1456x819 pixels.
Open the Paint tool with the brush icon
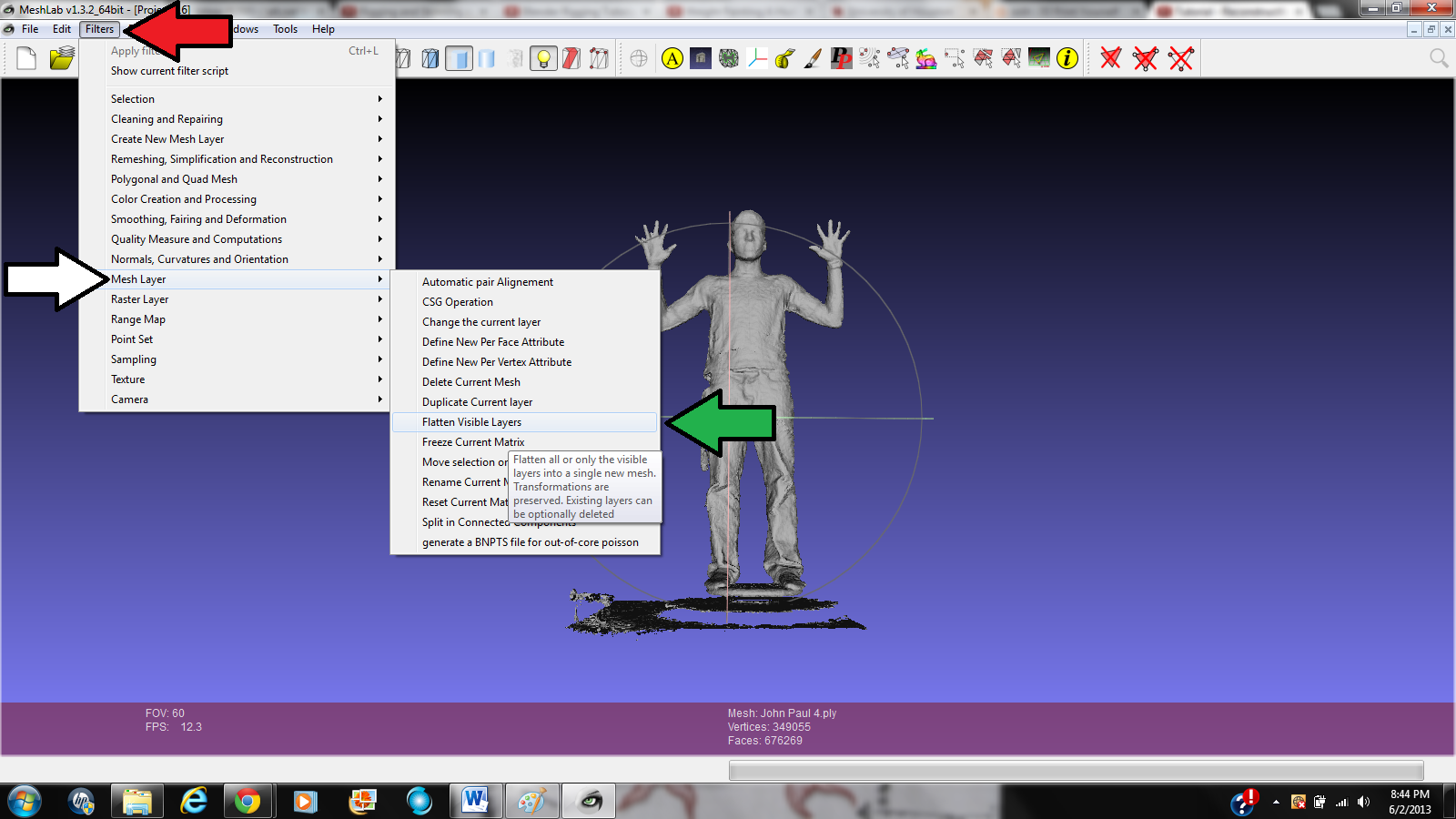click(x=812, y=58)
